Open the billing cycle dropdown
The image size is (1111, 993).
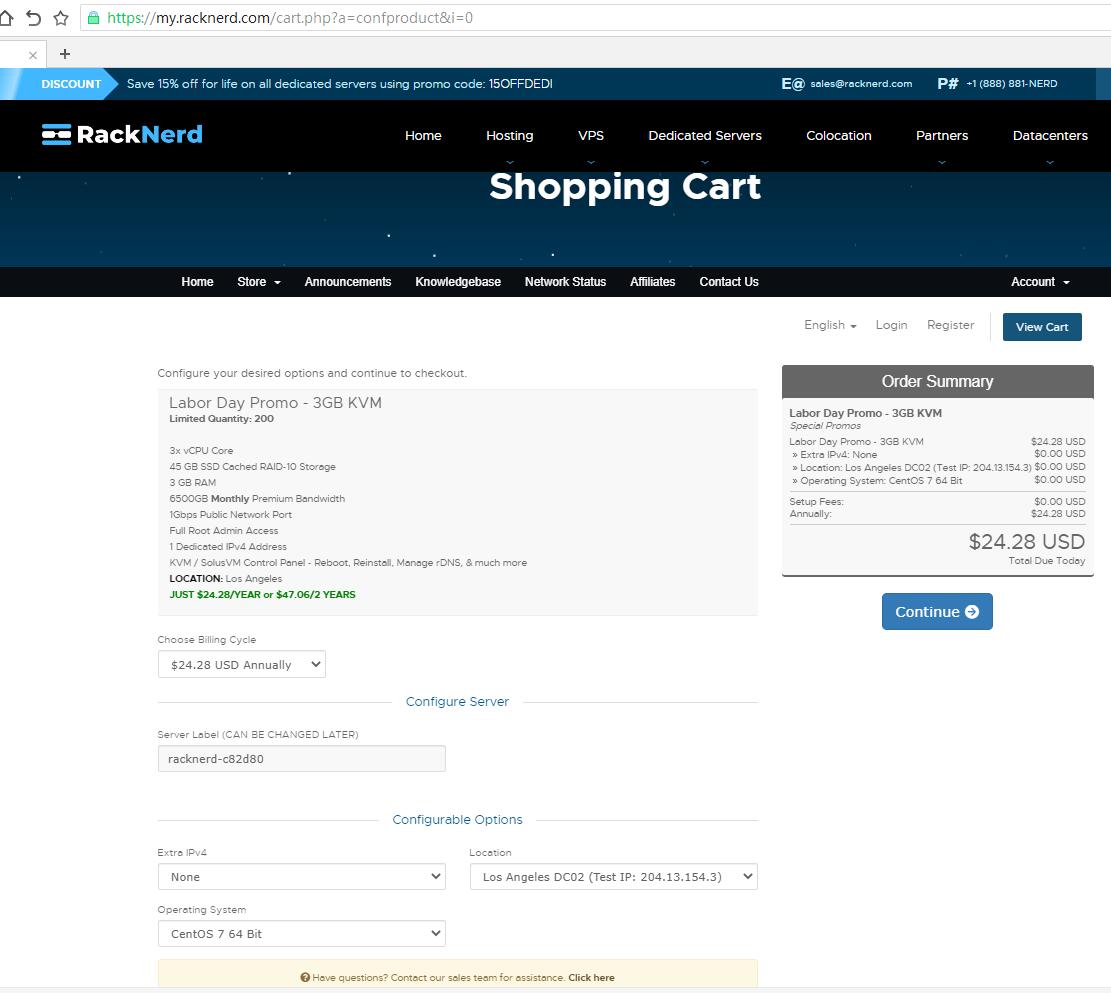pos(242,665)
